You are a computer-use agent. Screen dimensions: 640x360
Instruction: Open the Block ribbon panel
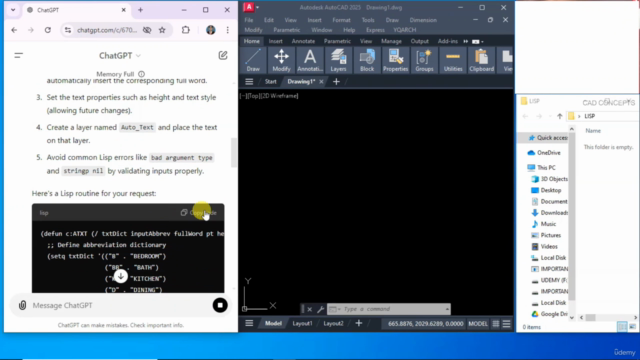coord(367,60)
